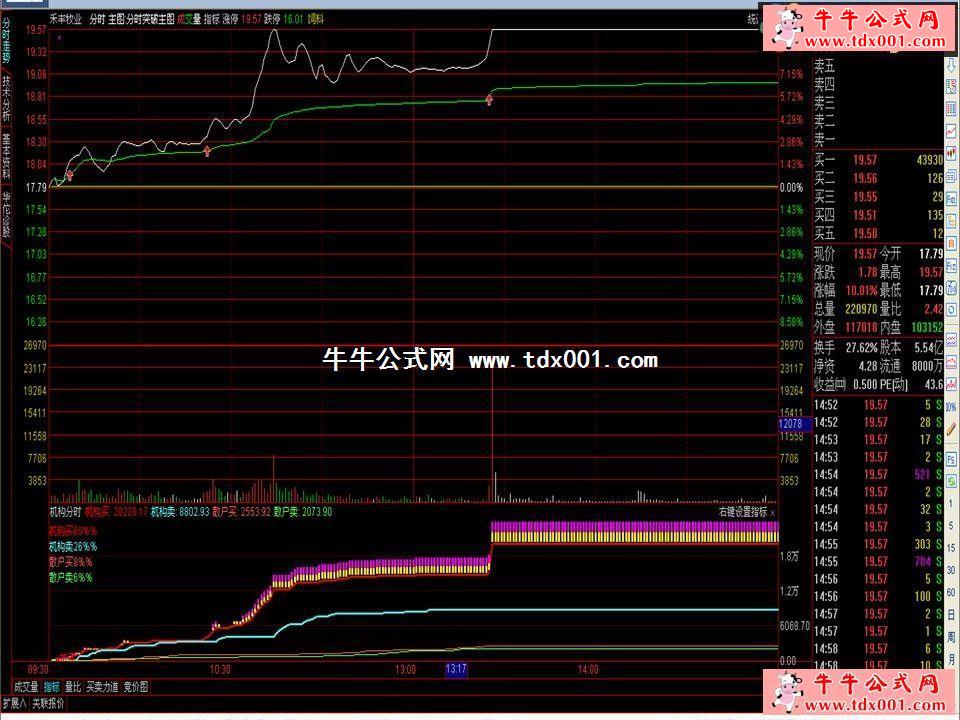Toggle the 买卖力道 bottom tab
The width and height of the screenshot is (960, 720).
pos(101,687)
